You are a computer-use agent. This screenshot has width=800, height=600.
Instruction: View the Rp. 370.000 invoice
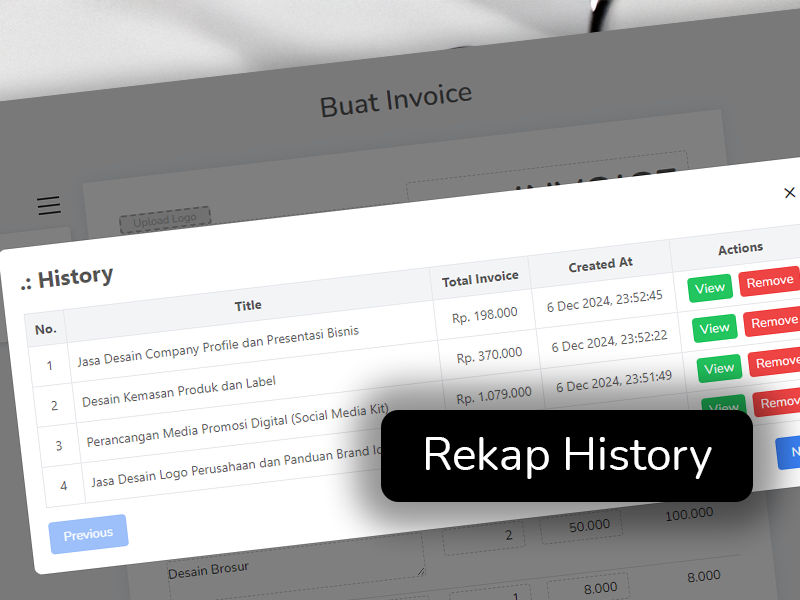click(x=714, y=329)
